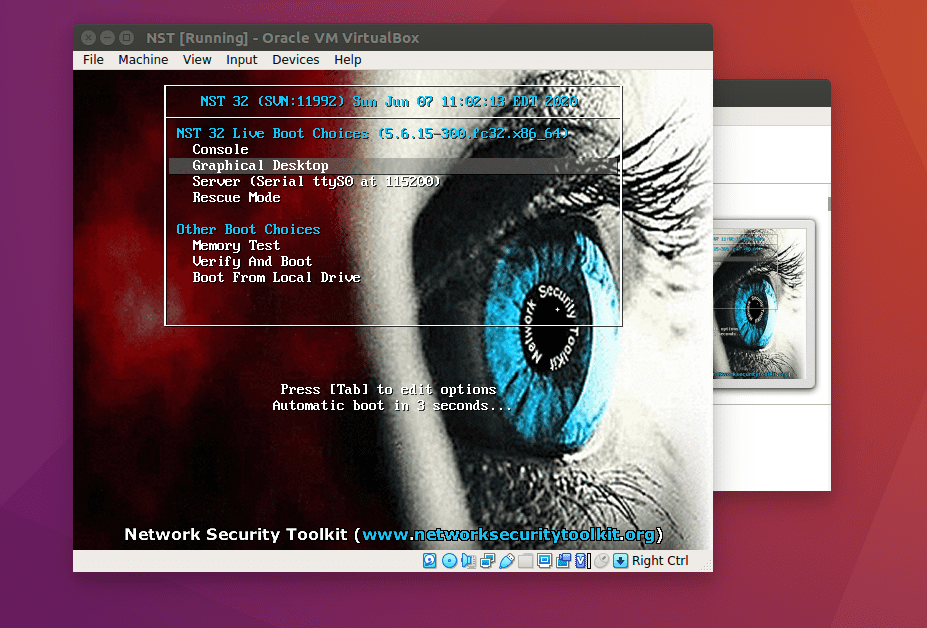Image resolution: width=927 pixels, height=628 pixels.
Task: Click the hard disk activity status icon
Action: point(430,561)
